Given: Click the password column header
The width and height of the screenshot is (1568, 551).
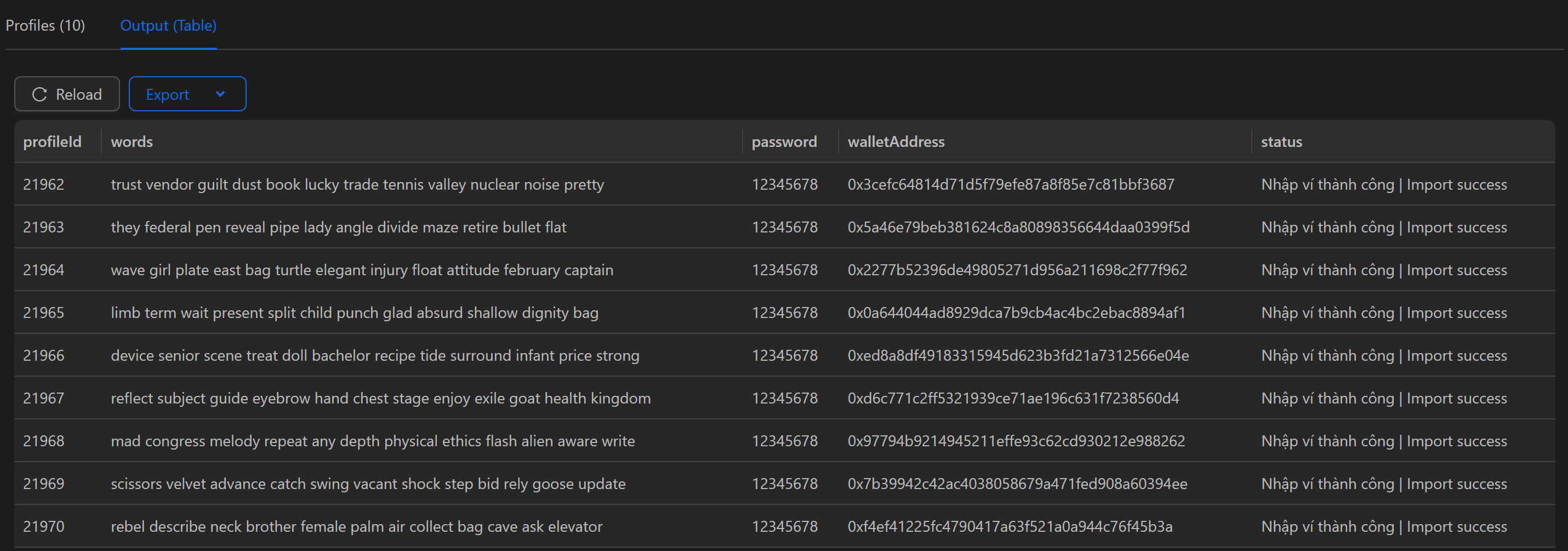Looking at the screenshot, I should 785,141.
